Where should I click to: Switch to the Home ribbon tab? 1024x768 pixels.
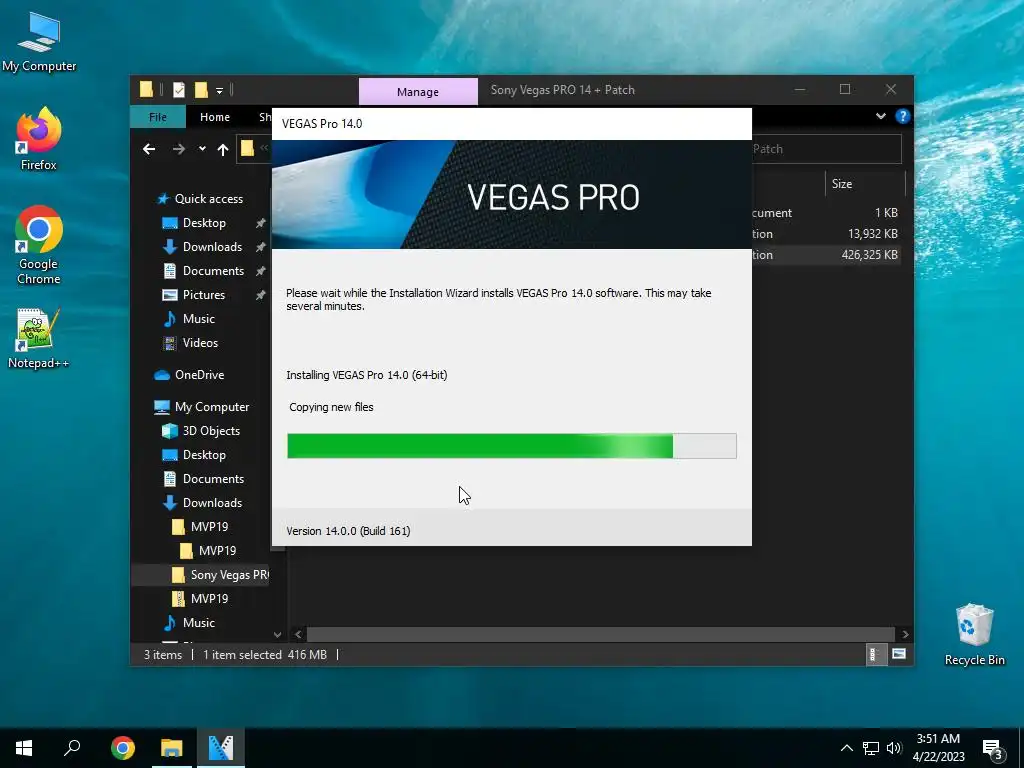pyautogui.click(x=215, y=117)
